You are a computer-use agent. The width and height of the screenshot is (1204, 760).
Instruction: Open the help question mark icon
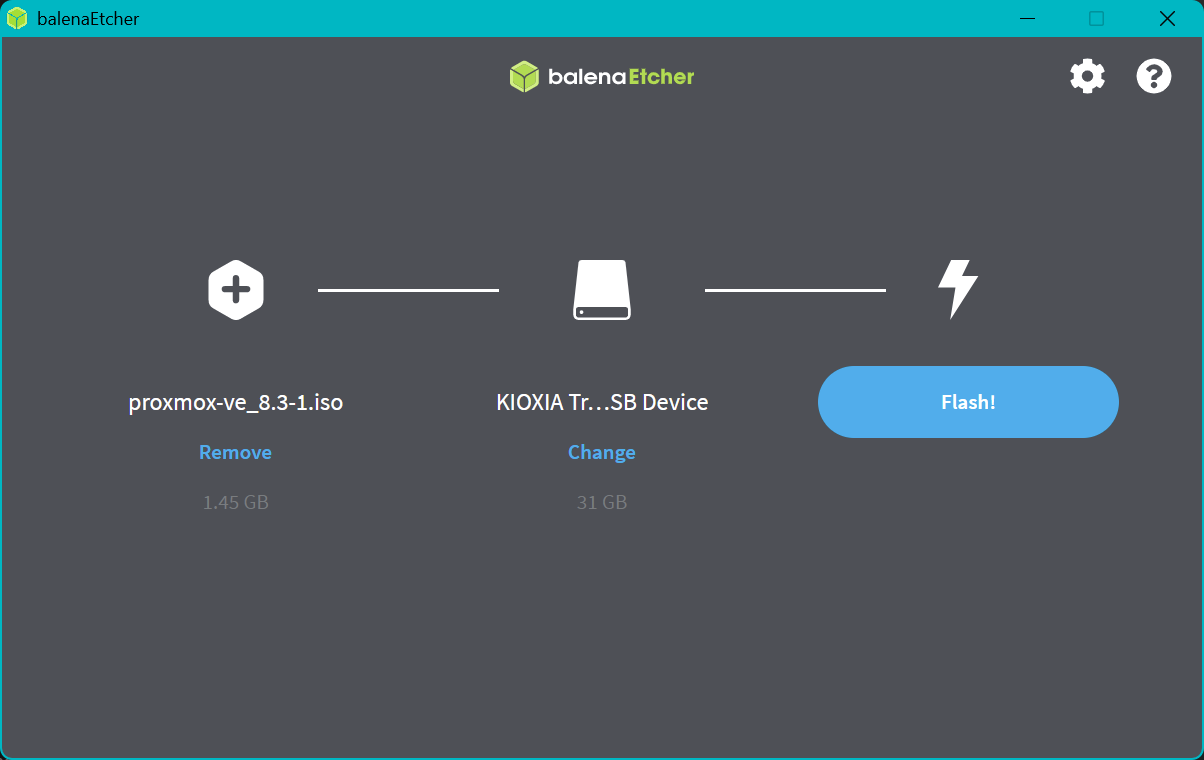[1154, 76]
